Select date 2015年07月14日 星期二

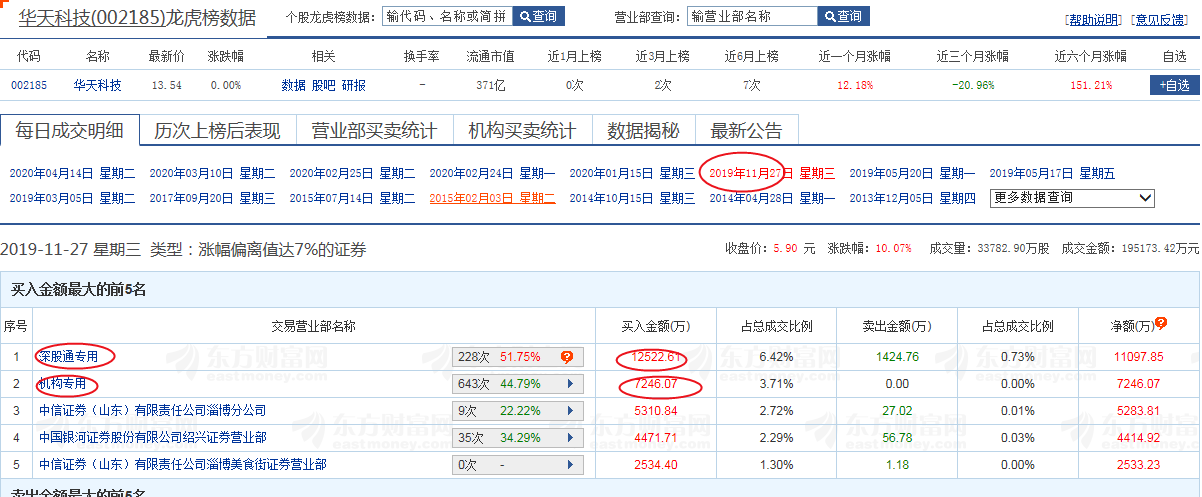[352, 198]
